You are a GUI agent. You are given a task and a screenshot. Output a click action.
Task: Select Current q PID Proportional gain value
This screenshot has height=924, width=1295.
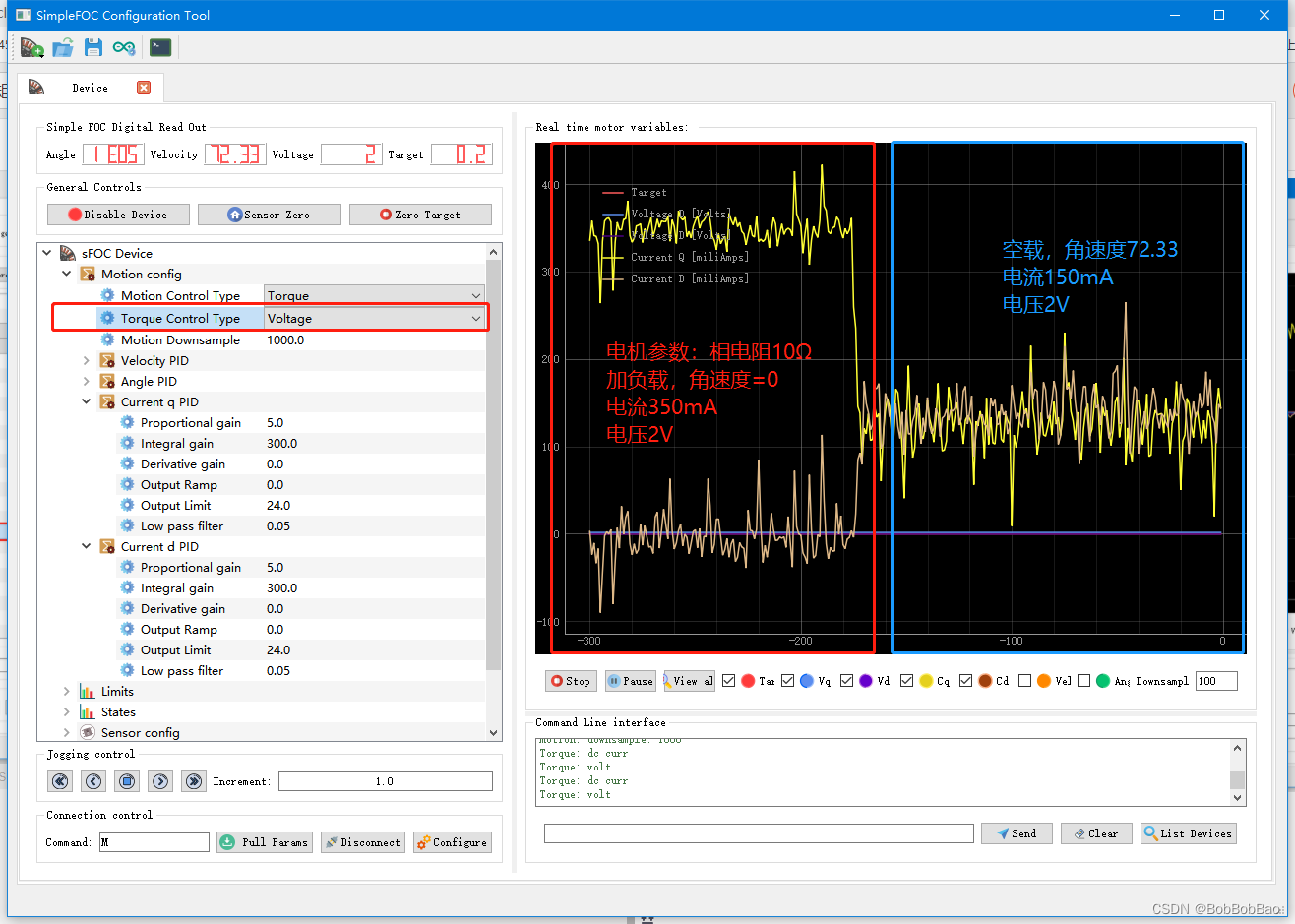tap(275, 422)
